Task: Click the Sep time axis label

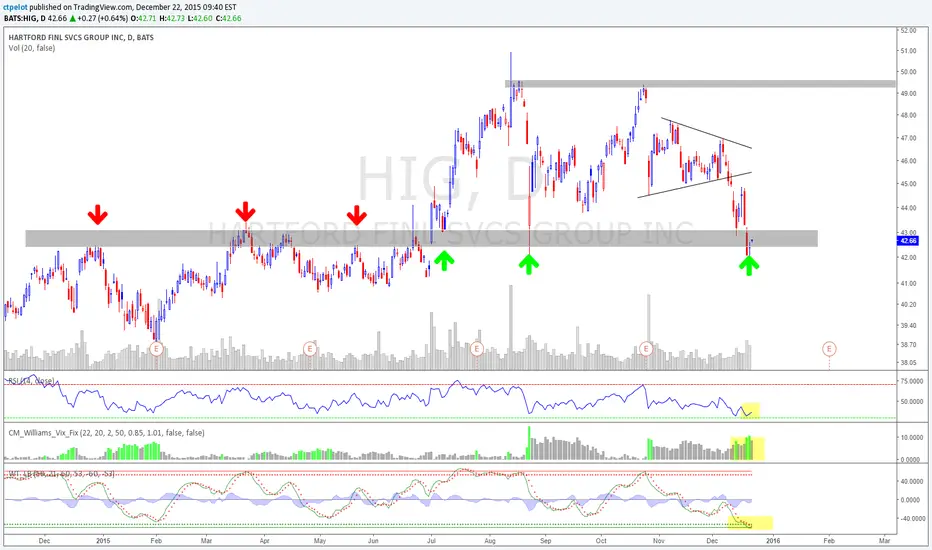Action: (546, 541)
